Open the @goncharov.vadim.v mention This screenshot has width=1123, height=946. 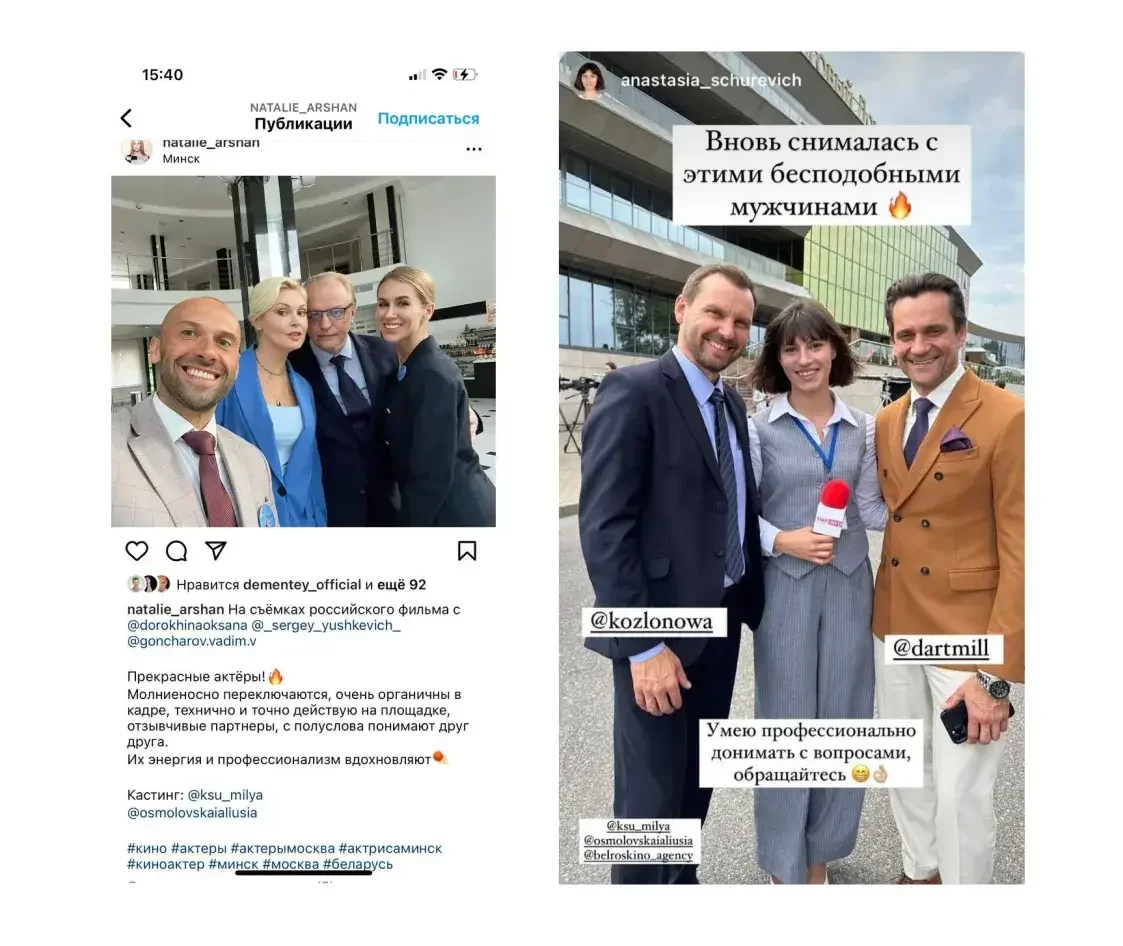tap(191, 641)
